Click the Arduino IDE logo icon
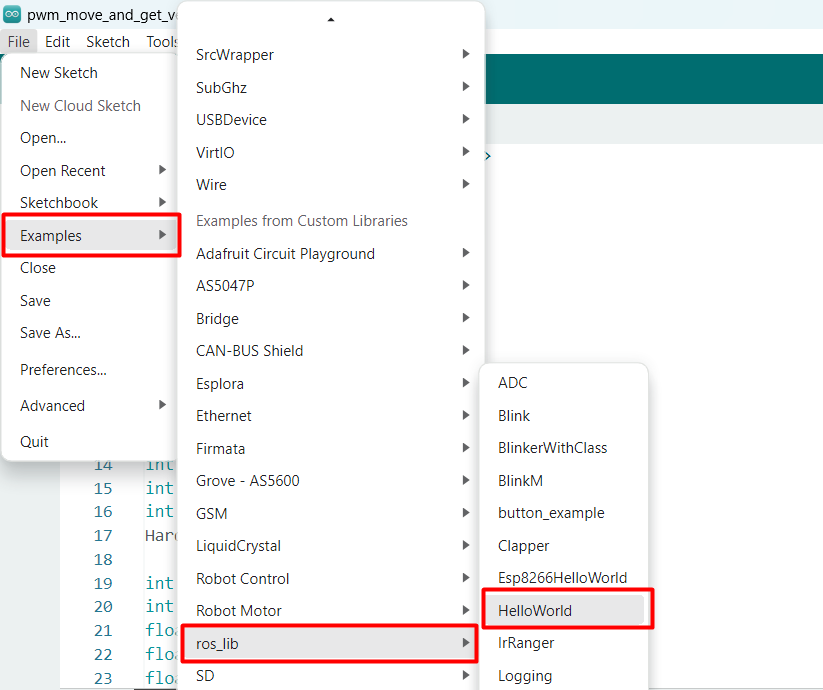The width and height of the screenshot is (823, 690). (12, 14)
